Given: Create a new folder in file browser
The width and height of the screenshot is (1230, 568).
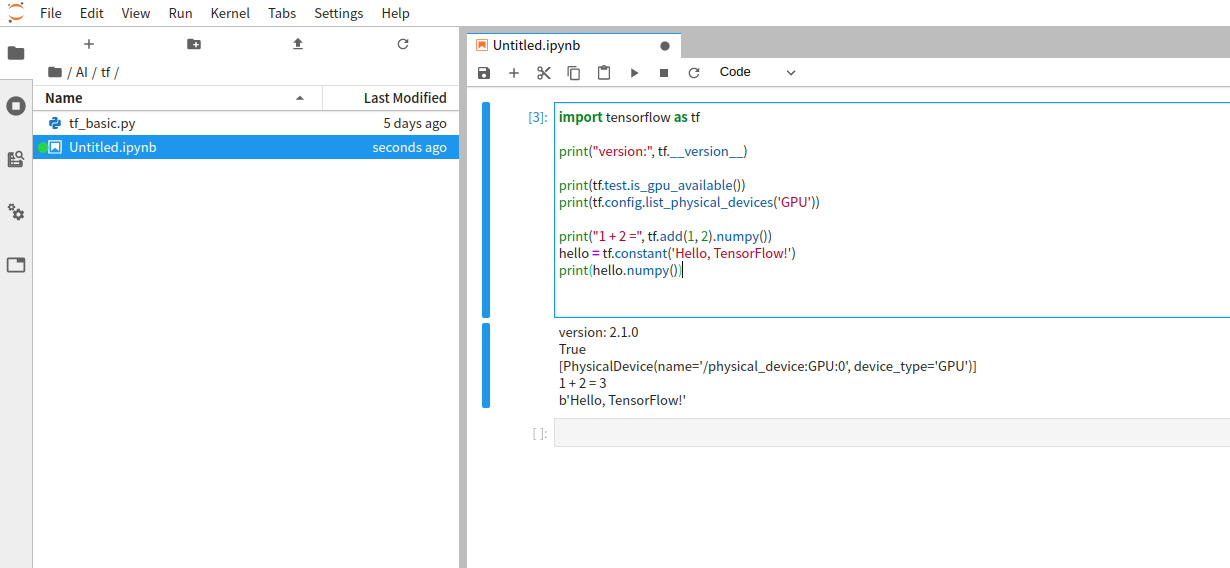Looking at the screenshot, I should pyautogui.click(x=194, y=44).
